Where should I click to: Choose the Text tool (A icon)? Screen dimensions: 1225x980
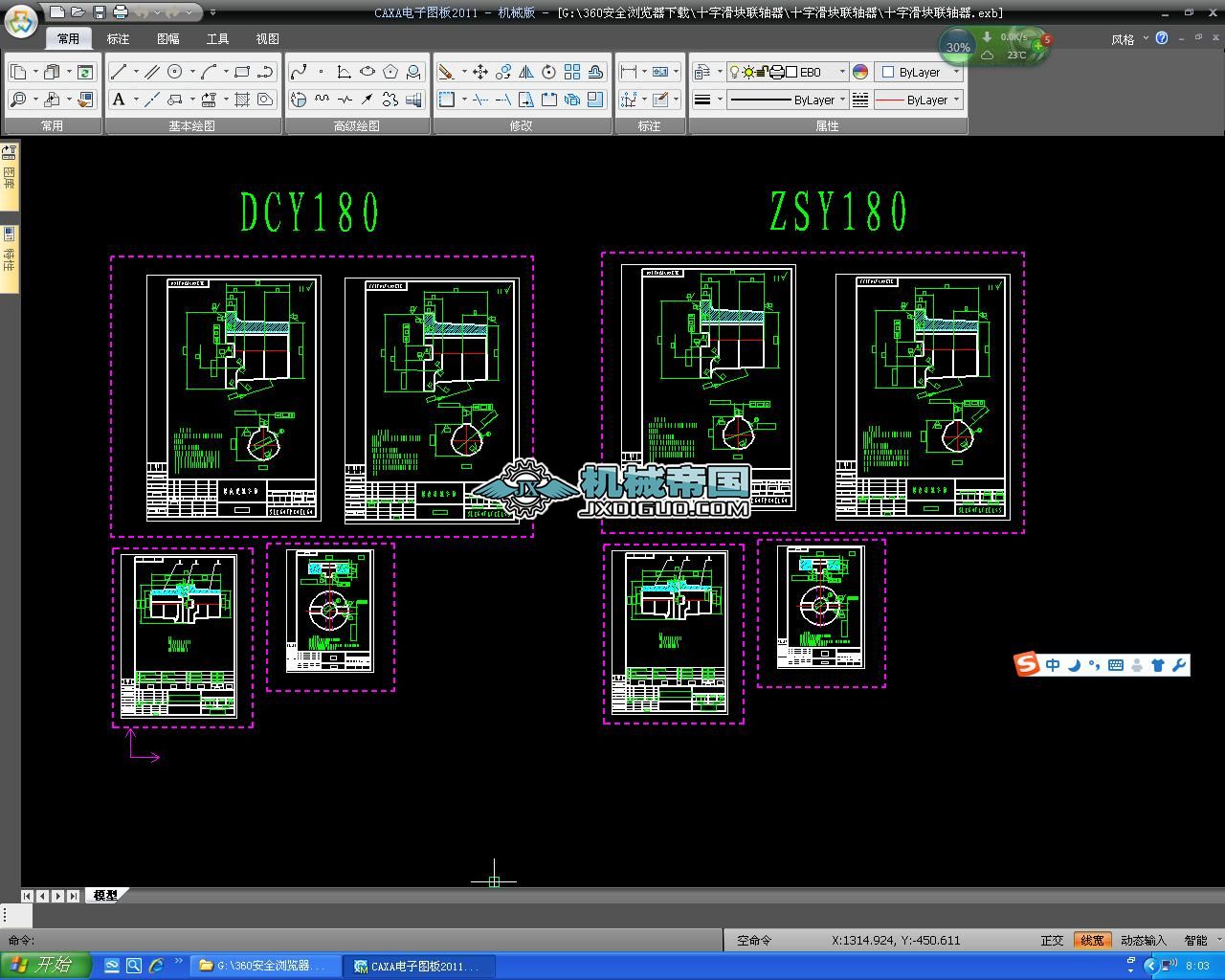tap(119, 100)
